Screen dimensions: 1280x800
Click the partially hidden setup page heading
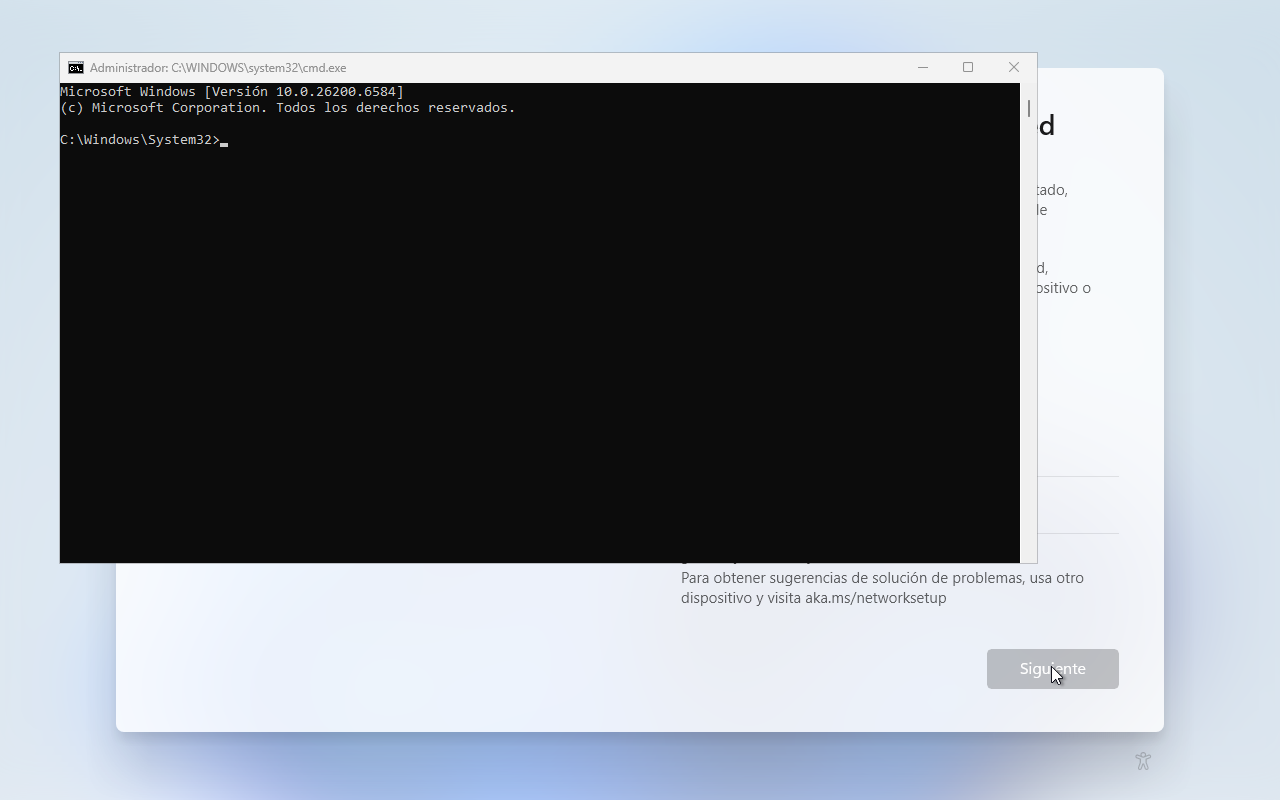pos(1045,126)
